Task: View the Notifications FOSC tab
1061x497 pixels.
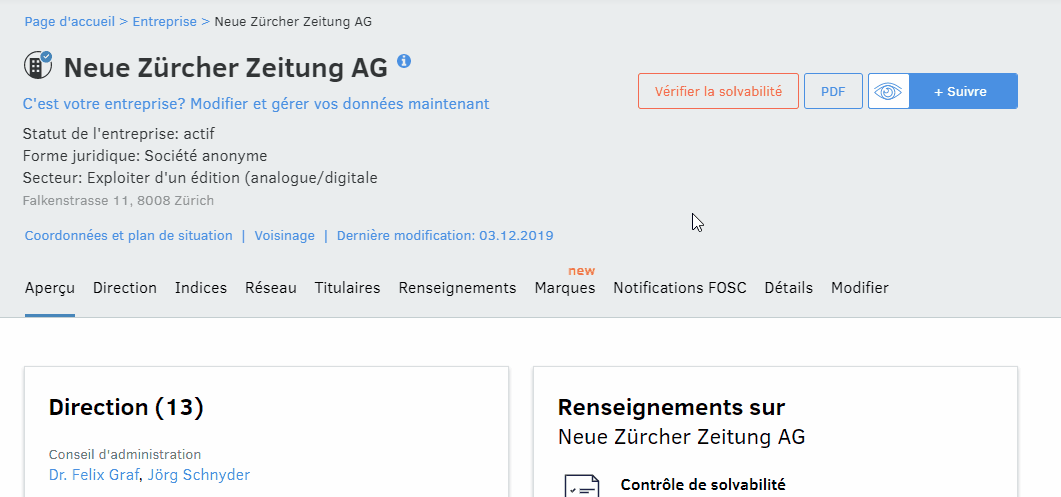Action: [x=680, y=288]
